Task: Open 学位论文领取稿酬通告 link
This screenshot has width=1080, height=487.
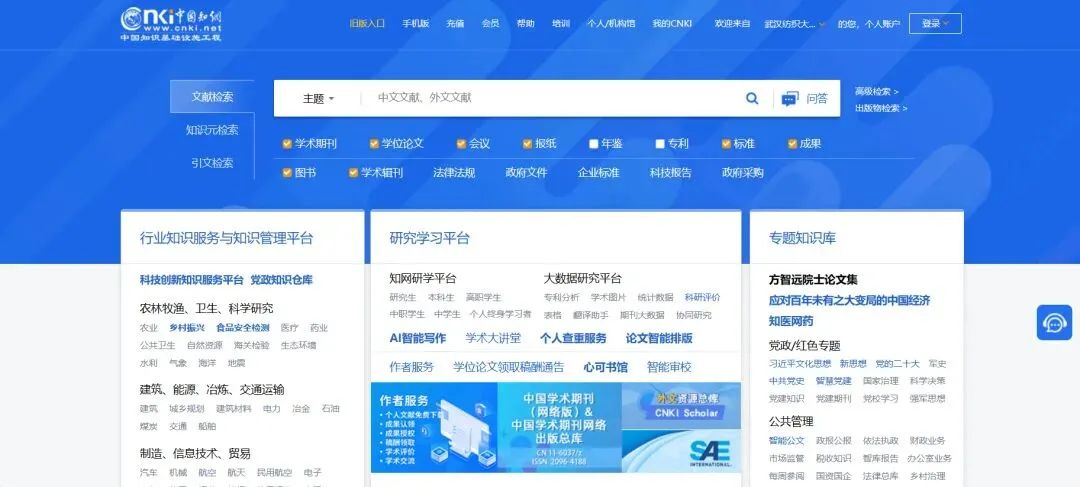Action: click(508, 367)
